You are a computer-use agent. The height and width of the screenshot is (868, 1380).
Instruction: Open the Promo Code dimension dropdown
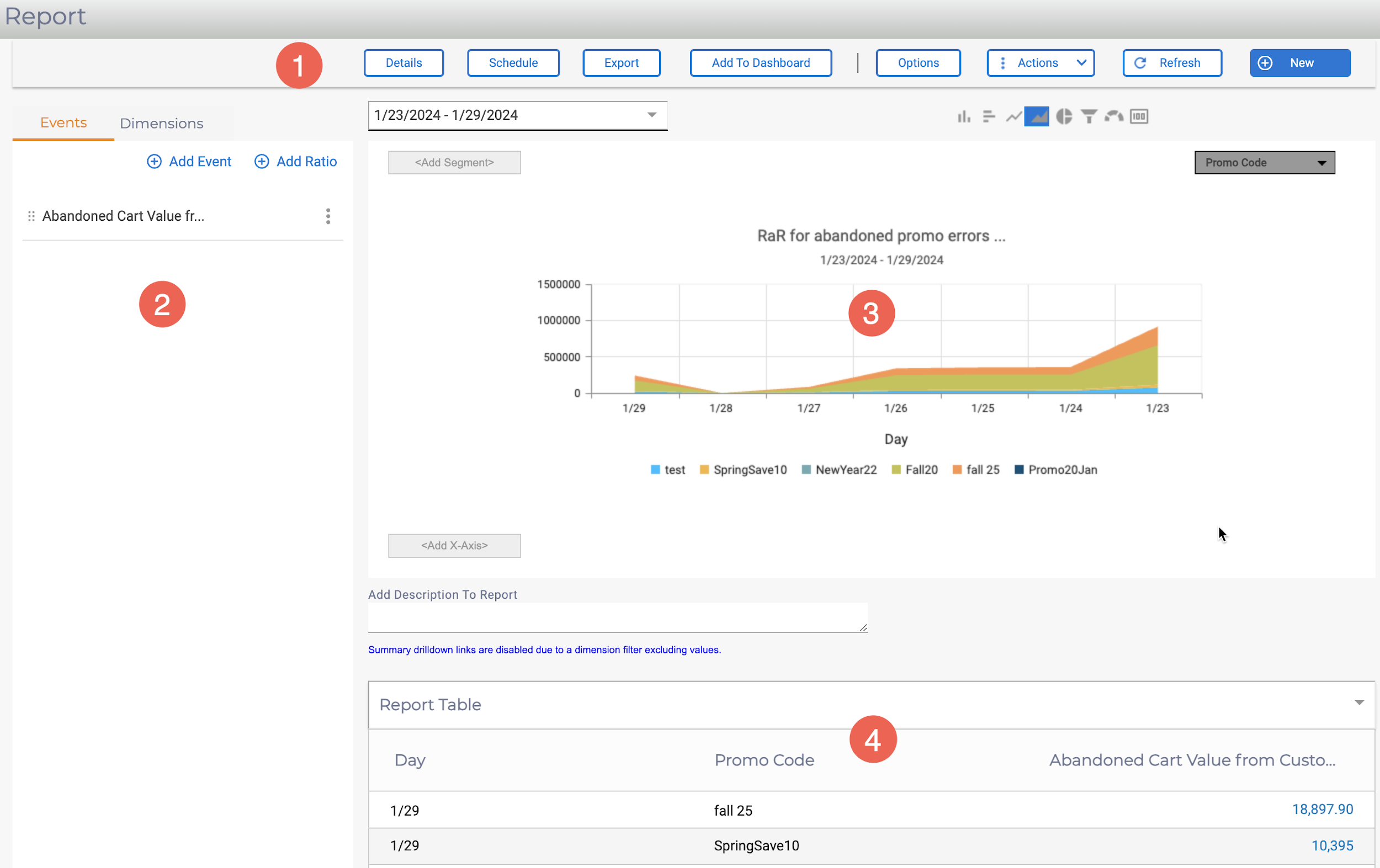coord(1264,163)
